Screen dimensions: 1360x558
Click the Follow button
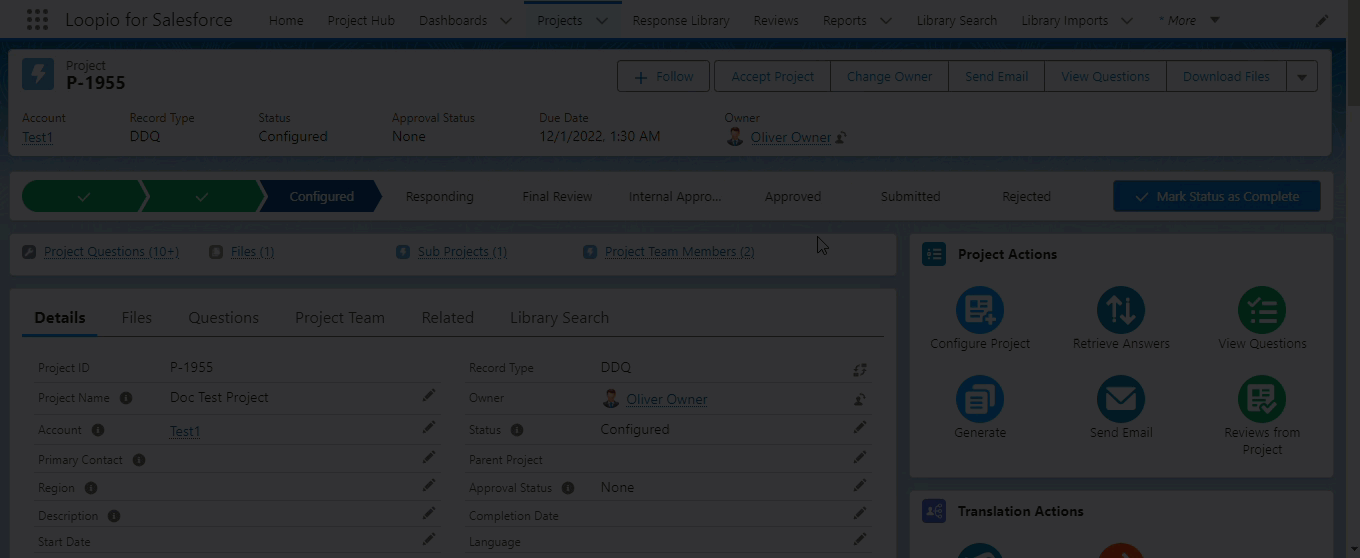click(x=663, y=76)
